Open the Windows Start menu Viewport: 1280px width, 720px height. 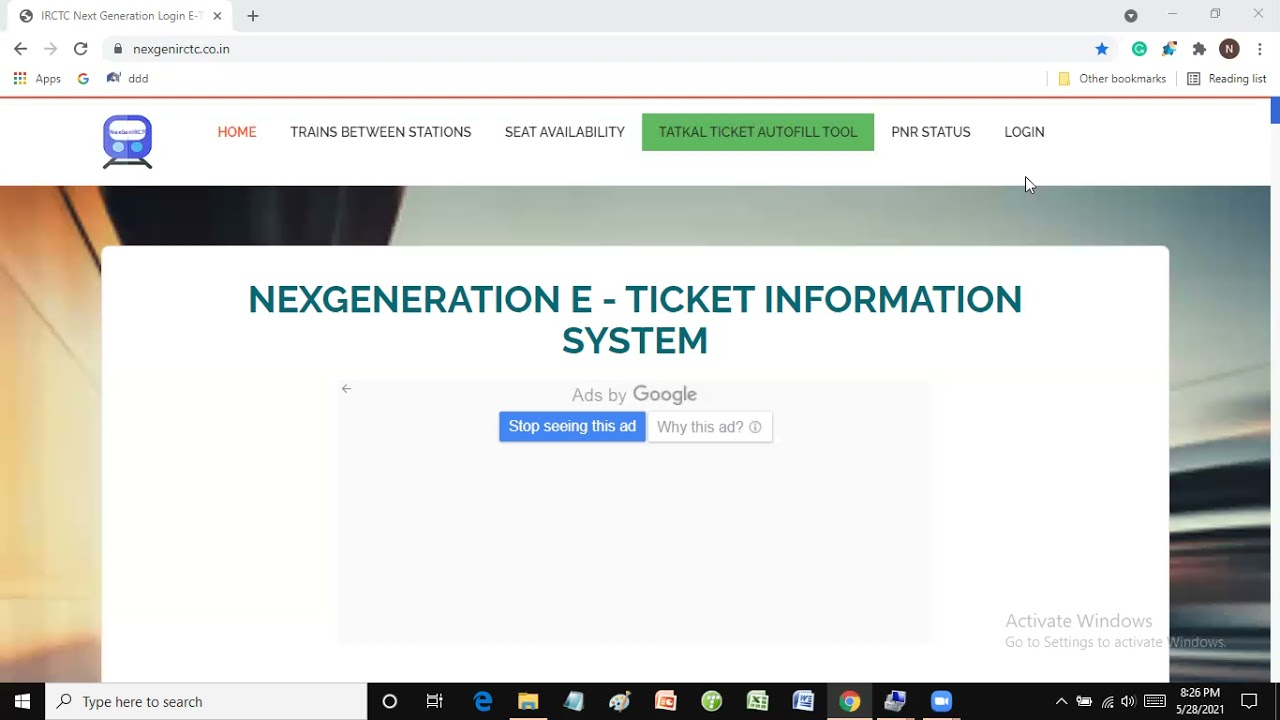click(x=22, y=701)
